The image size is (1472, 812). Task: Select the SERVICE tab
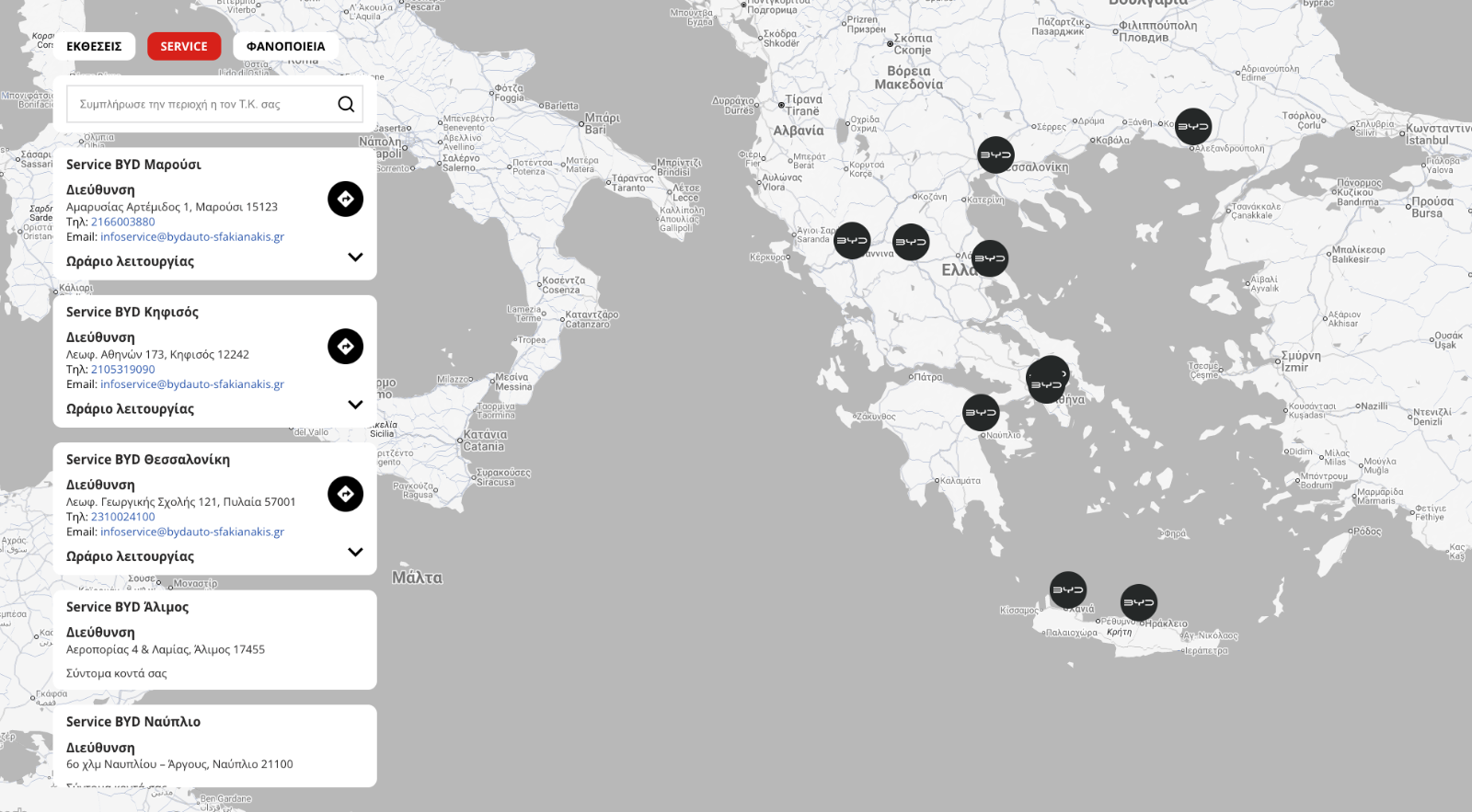pos(184,46)
